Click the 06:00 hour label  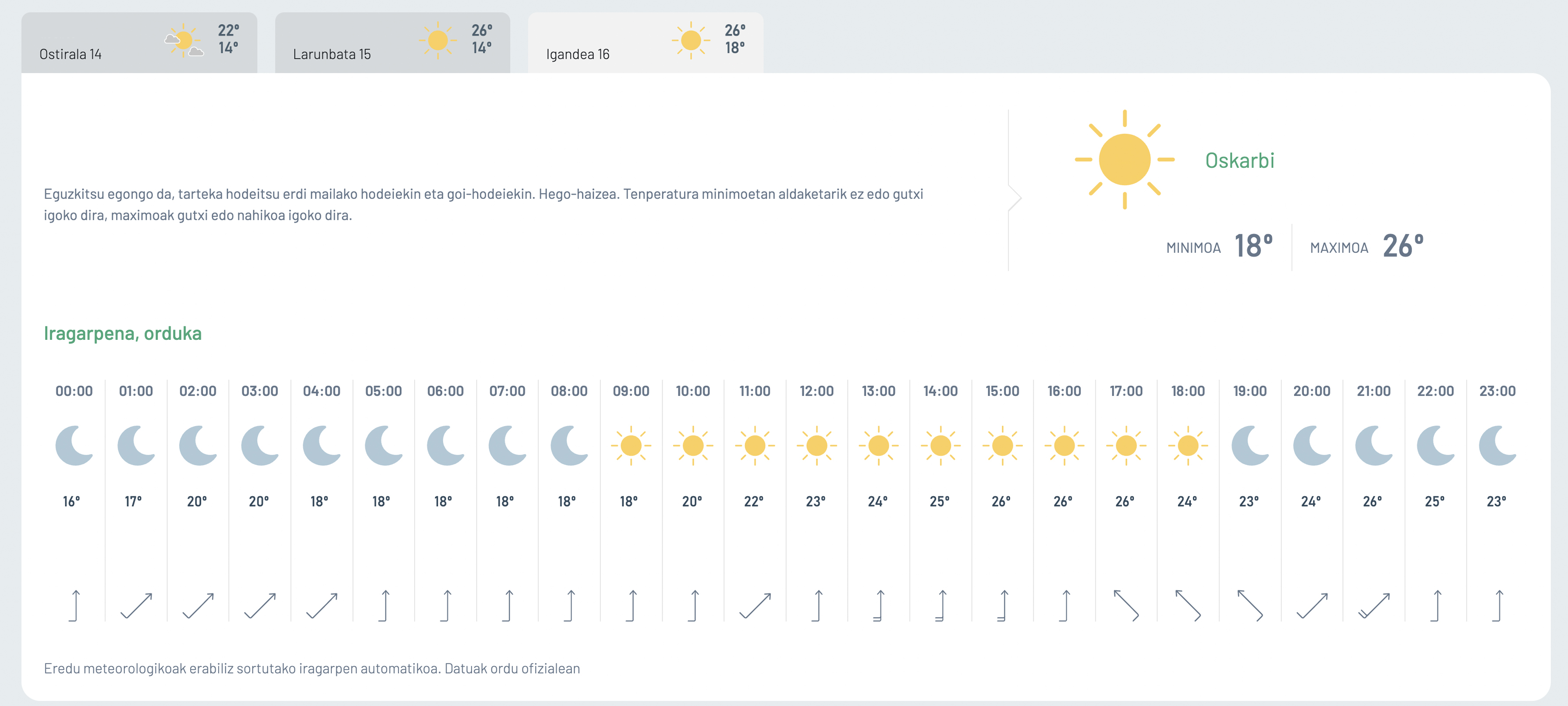tap(446, 391)
